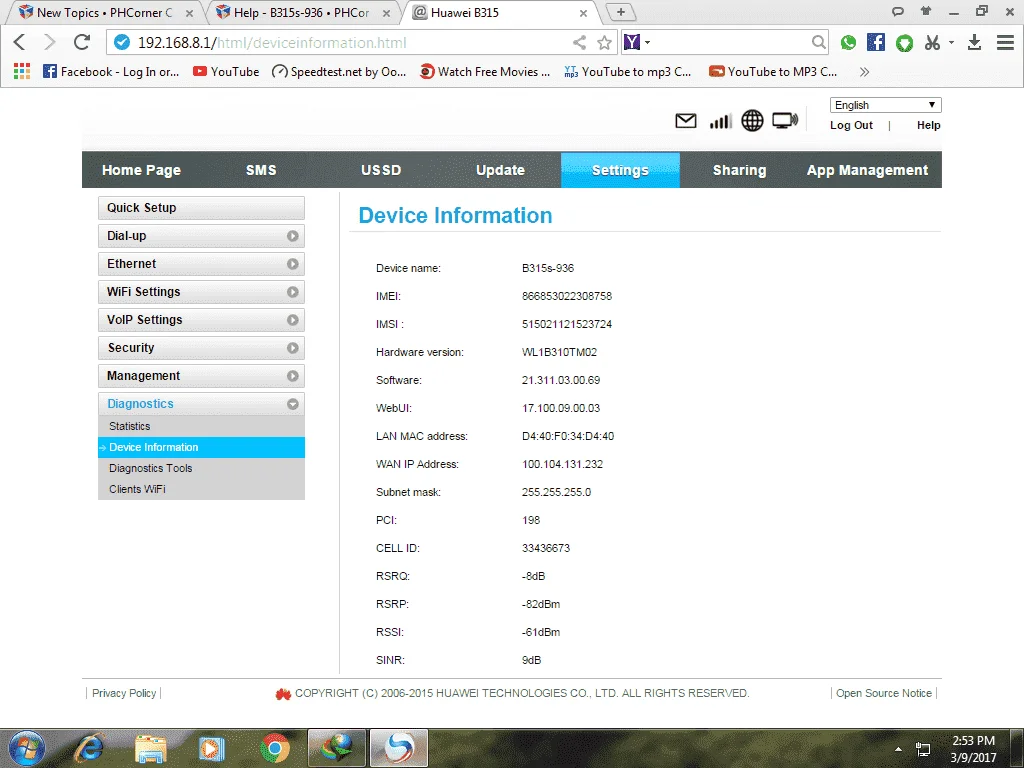Click the search magnifier icon

click(x=818, y=42)
